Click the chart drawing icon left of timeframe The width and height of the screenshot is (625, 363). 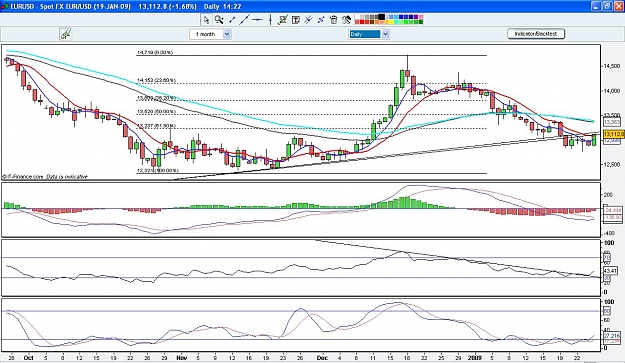[x=66, y=34]
